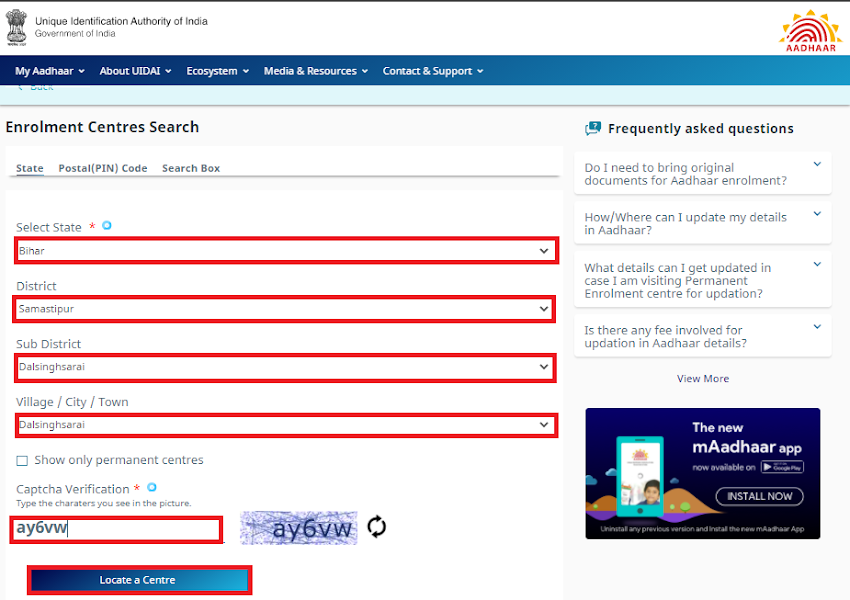850x600 pixels.
Task: Open the Media & Resources menu
Action: pyautogui.click(x=316, y=71)
